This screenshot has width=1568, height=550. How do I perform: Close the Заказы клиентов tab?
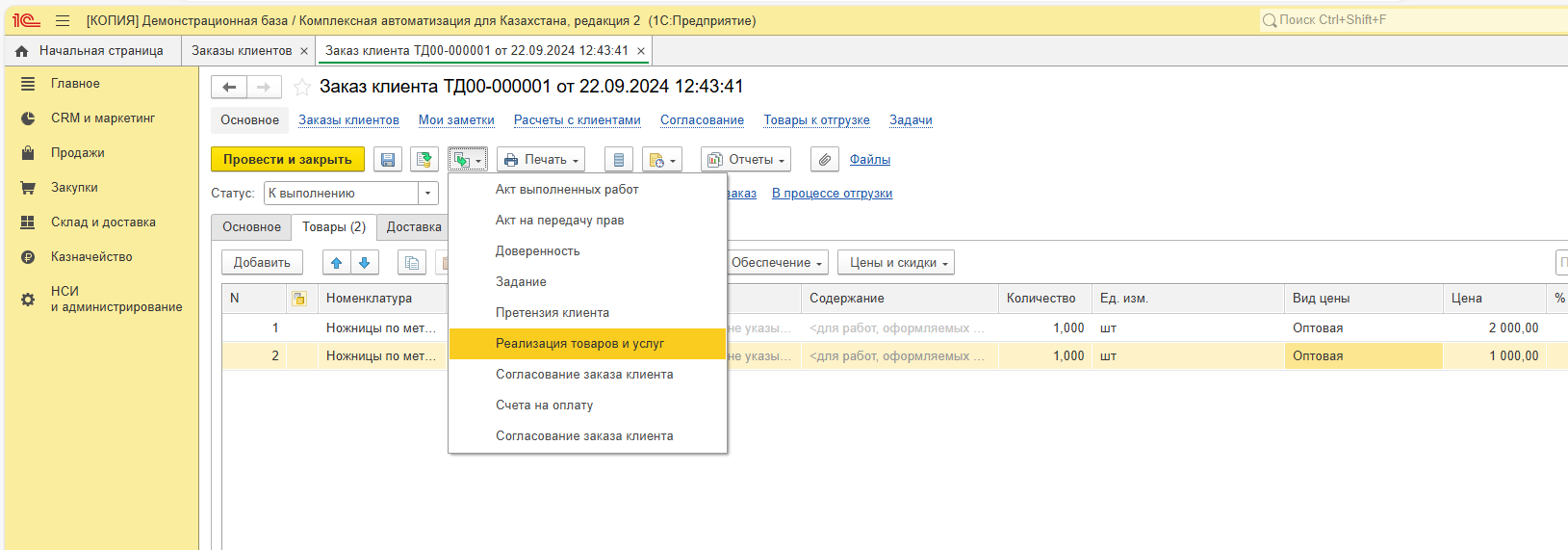point(304,51)
